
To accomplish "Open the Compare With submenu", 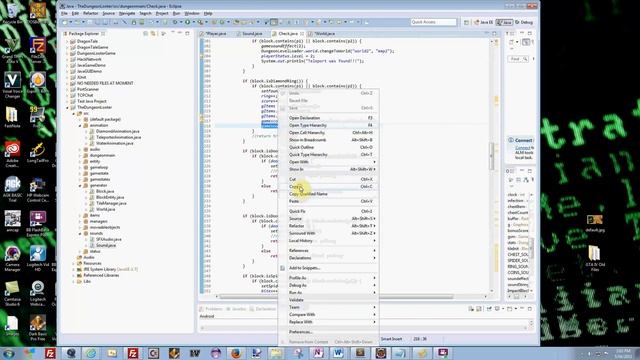I will coord(329,315).
